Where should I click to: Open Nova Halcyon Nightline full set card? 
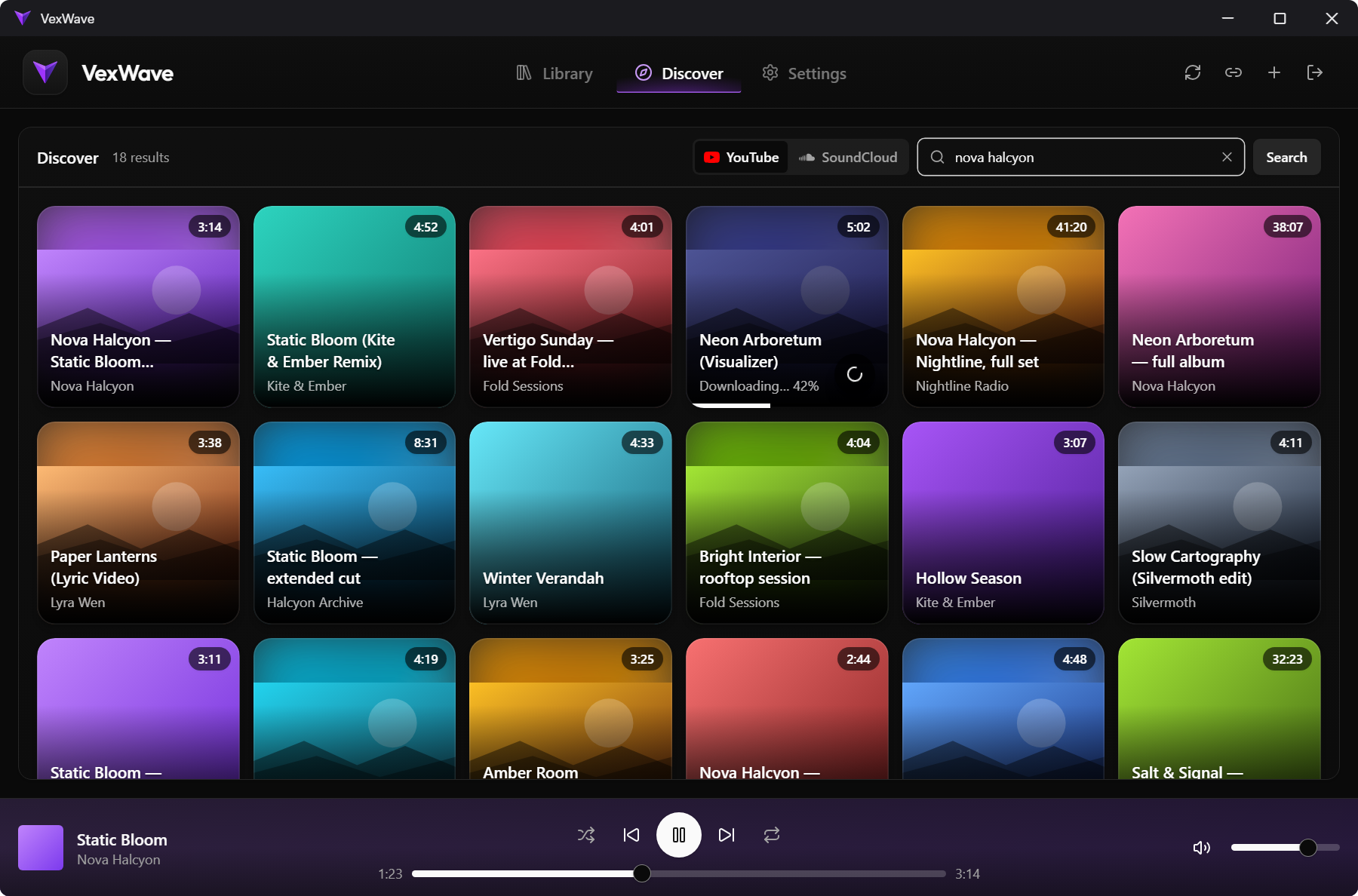point(1003,306)
